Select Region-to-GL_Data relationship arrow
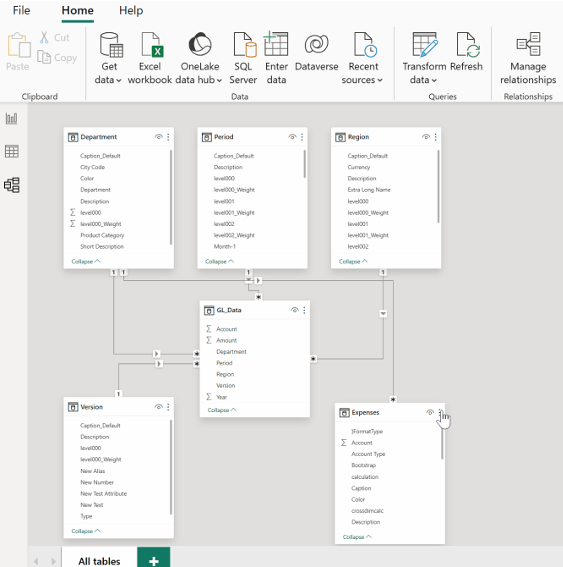 tap(383, 313)
